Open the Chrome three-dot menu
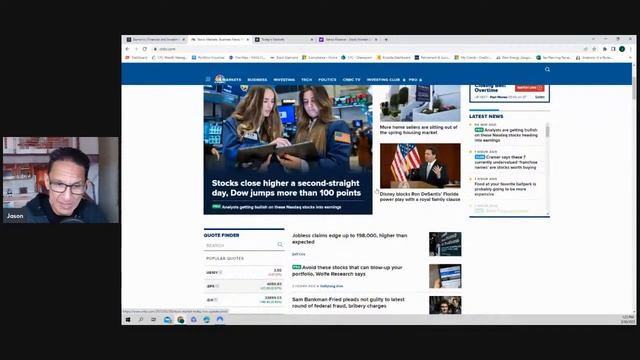The height and width of the screenshot is (360, 640). pyautogui.click(x=631, y=49)
